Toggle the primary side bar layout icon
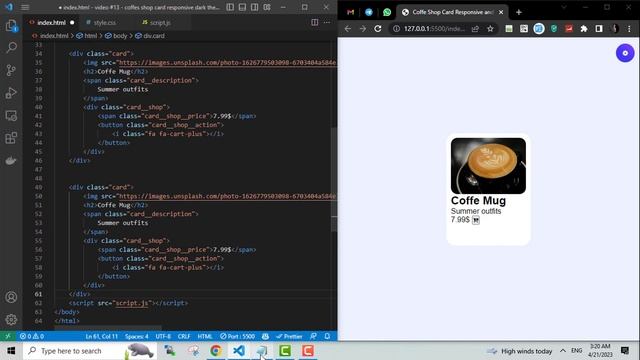This screenshot has width=640, height=360. pos(230,7)
